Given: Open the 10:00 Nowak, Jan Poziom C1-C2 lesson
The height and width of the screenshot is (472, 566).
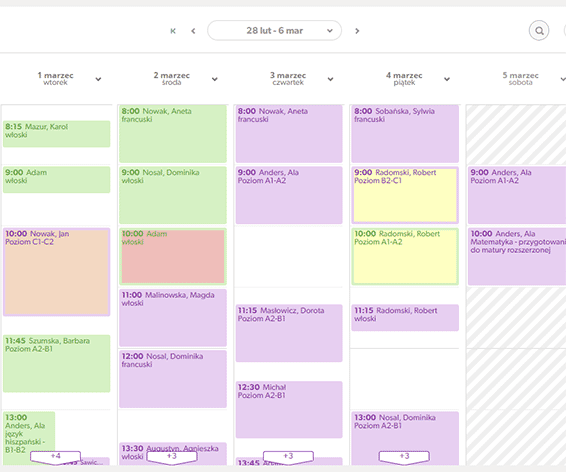Looking at the screenshot, I should 57,272.
